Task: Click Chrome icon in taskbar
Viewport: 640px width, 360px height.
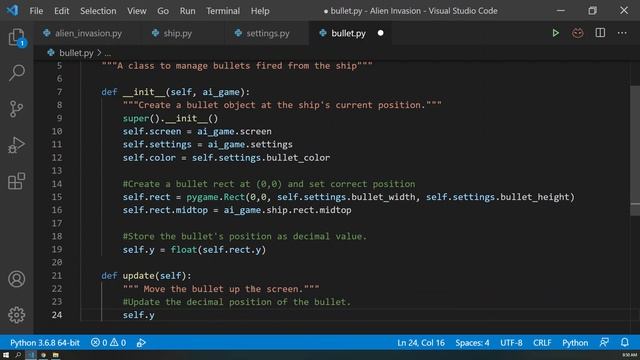Action: tap(43, 355)
